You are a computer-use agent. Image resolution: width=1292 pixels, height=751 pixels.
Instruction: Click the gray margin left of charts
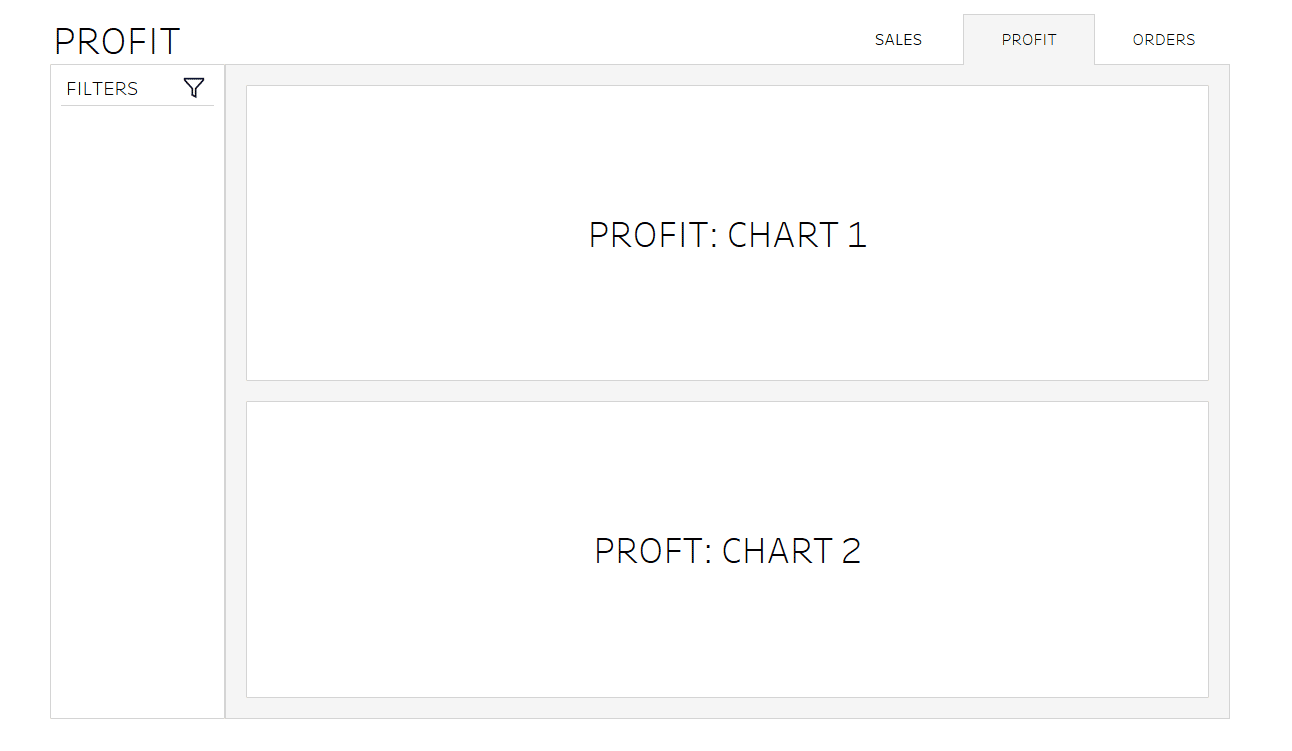tap(236, 391)
